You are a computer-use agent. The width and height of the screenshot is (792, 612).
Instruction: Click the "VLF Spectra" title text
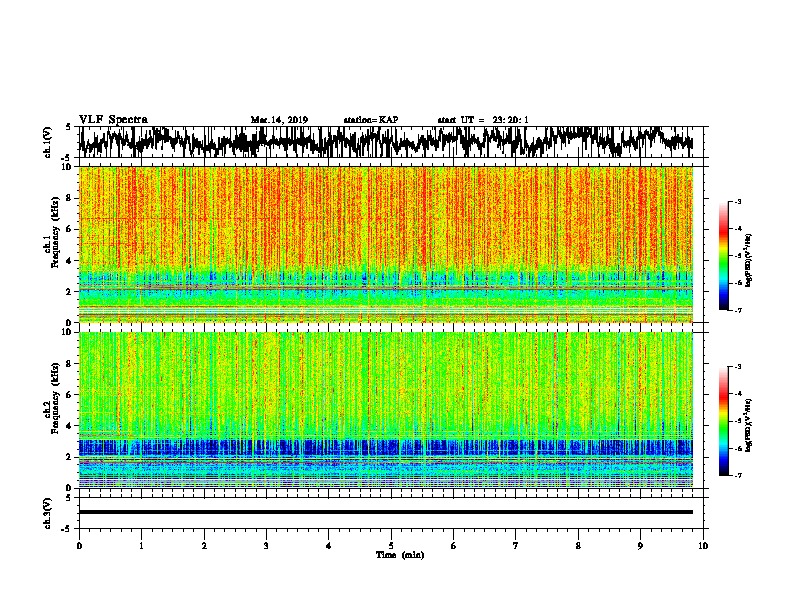coord(113,120)
